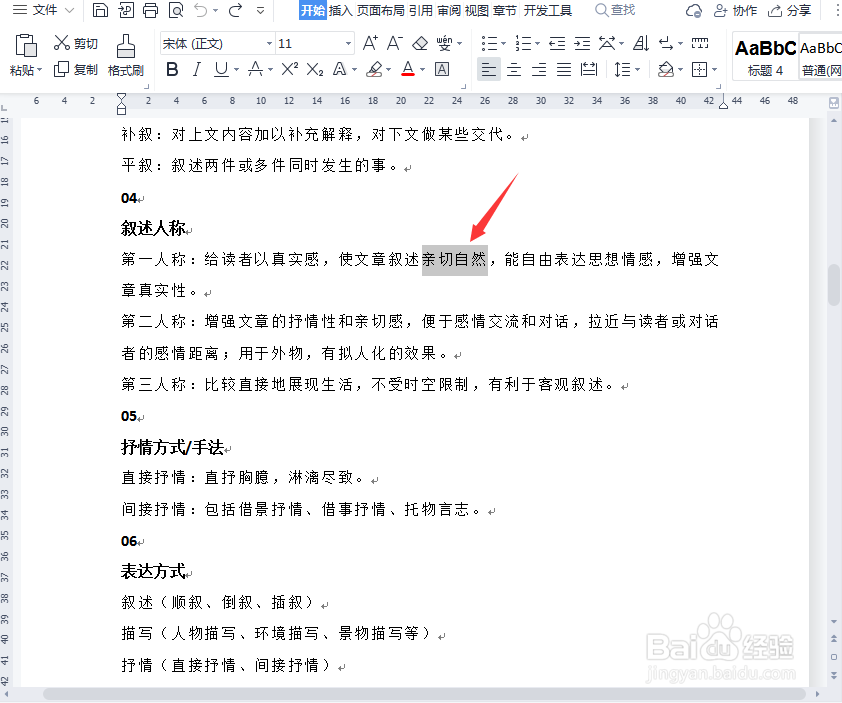
Task: Switch to the 插入 ribbon tab
Action: [340, 11]
